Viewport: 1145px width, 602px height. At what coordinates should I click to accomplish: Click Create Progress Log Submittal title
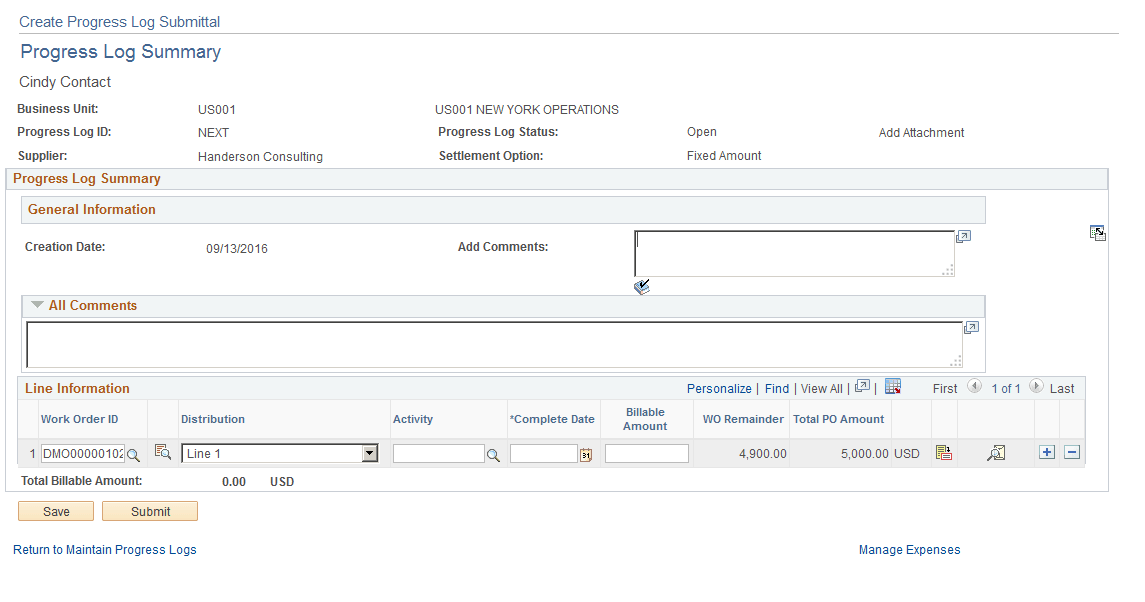pyautogui.click(x=119, y=22)
